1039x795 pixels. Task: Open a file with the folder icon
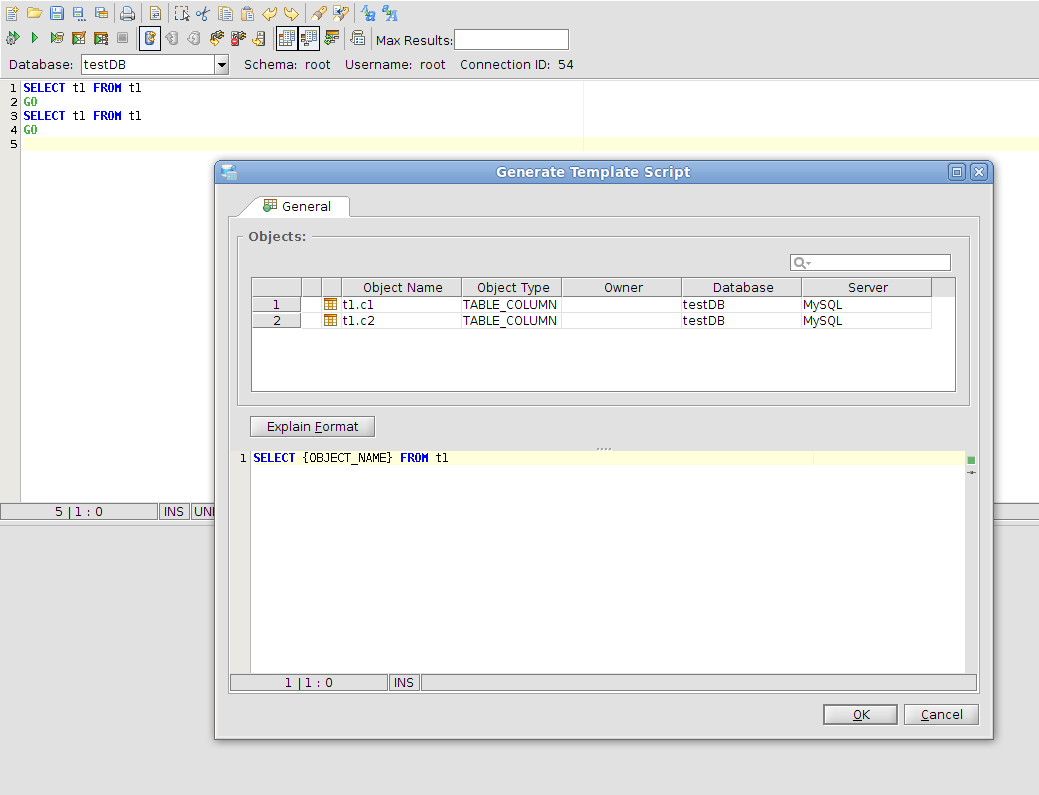pos(34,13)
